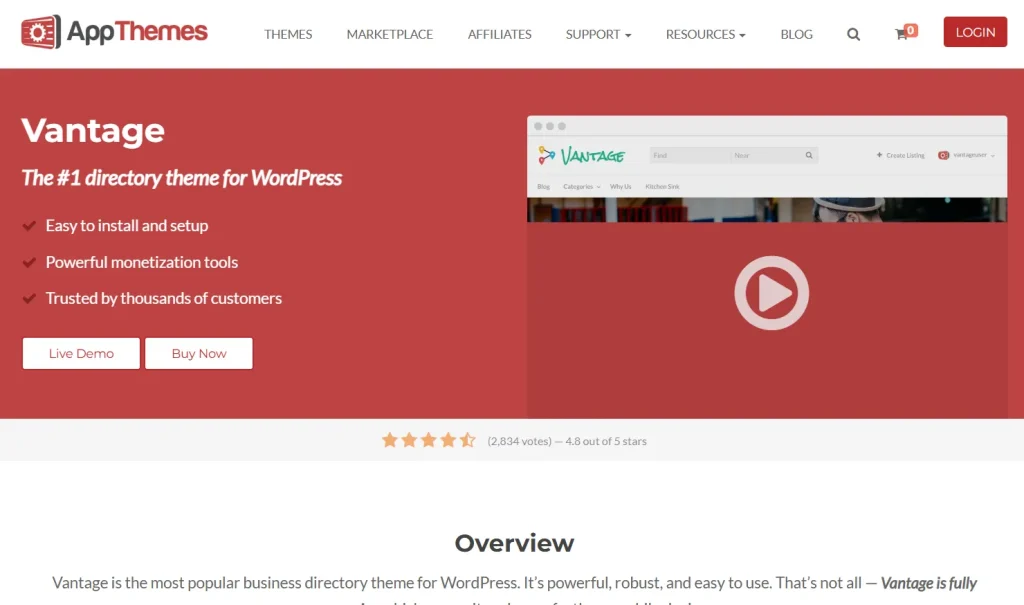Open the Themes menu item
The width and height of the screenshot is (1024, 605).
tap(288, 34)
